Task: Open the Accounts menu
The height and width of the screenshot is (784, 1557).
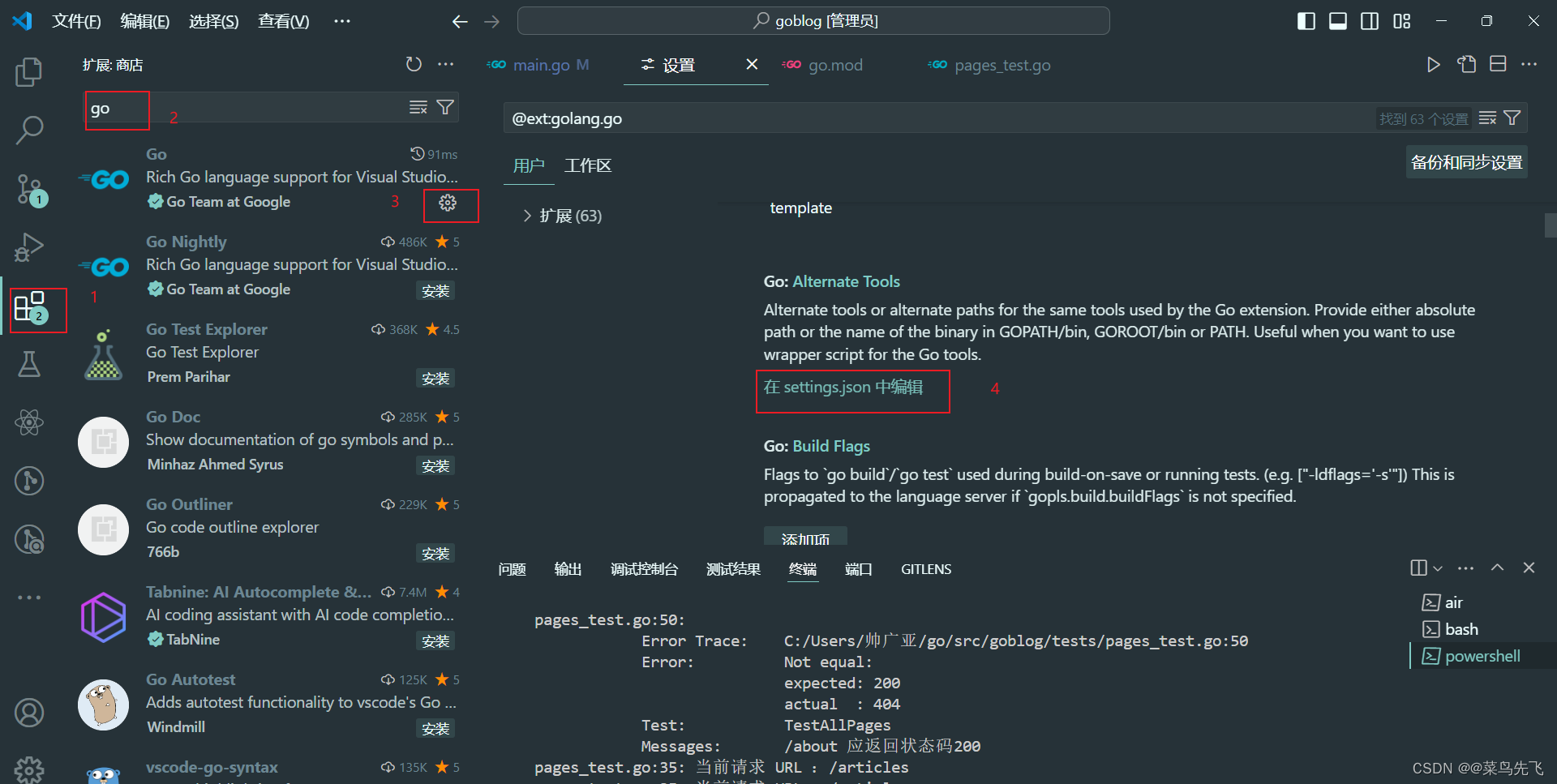Action: click(29, 713)
